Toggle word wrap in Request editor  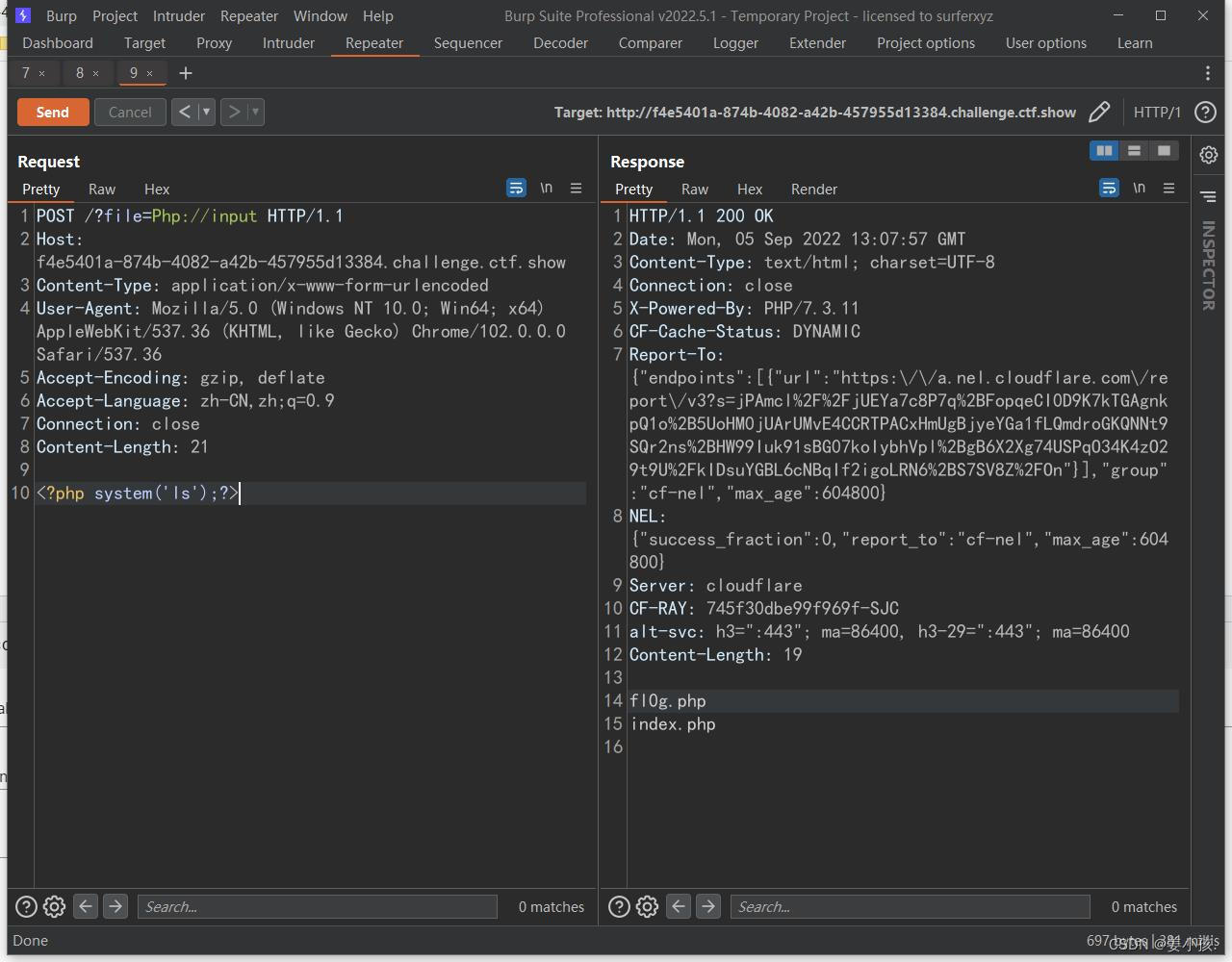tap(517, 189)
